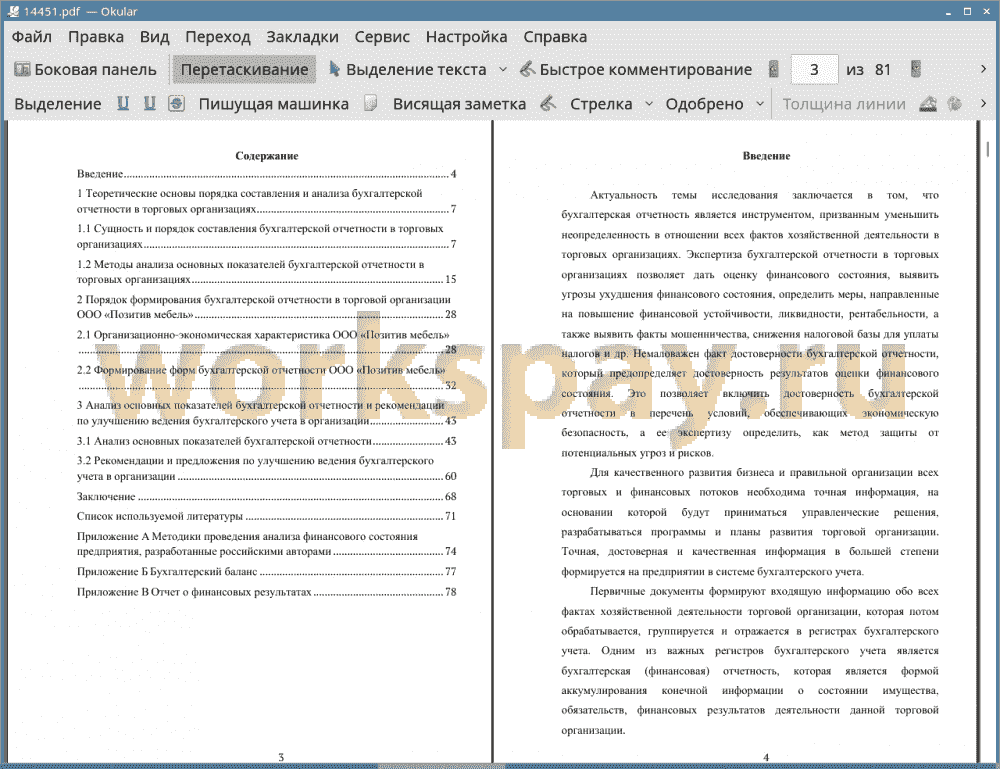Open the Файл menu
The width and height of the screenshot is (1000, 769).
32,37
